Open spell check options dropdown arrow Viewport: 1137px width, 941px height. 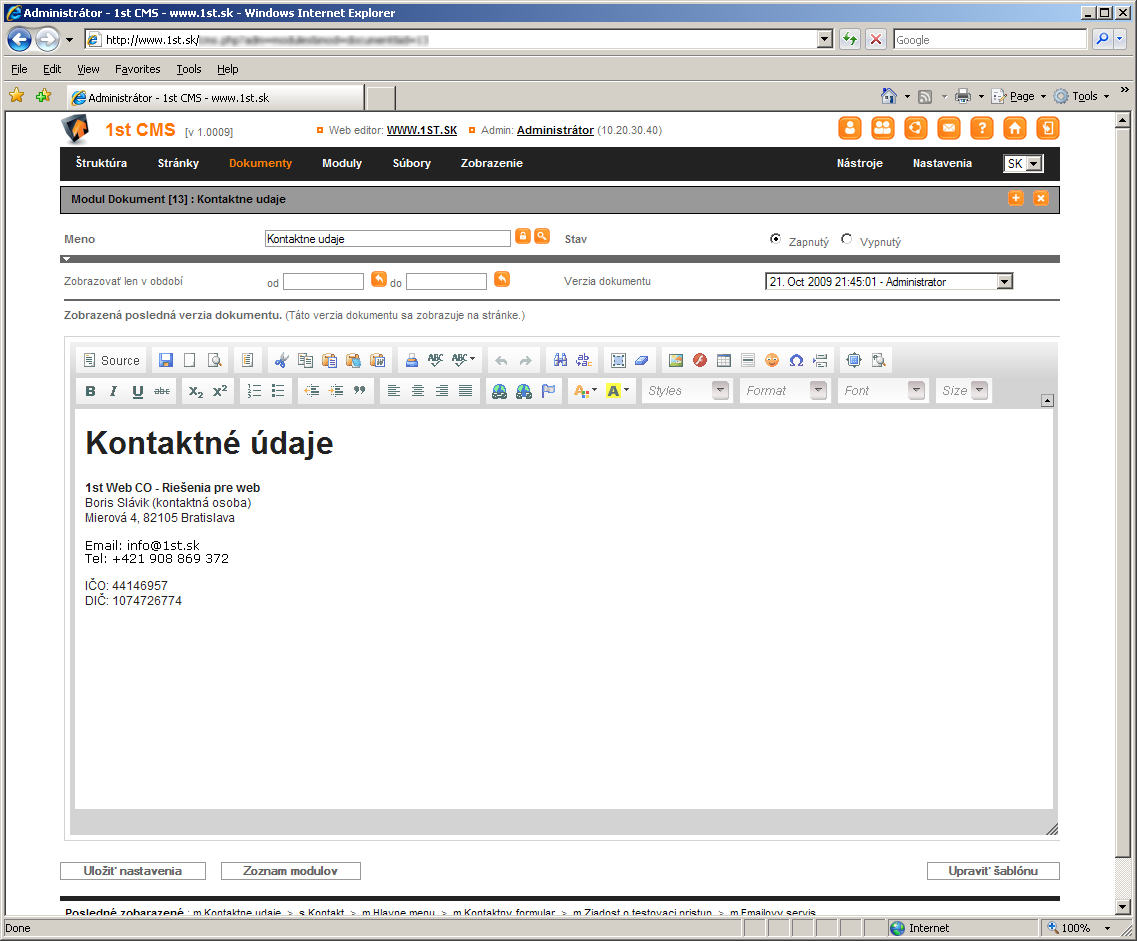pos(473,359)
